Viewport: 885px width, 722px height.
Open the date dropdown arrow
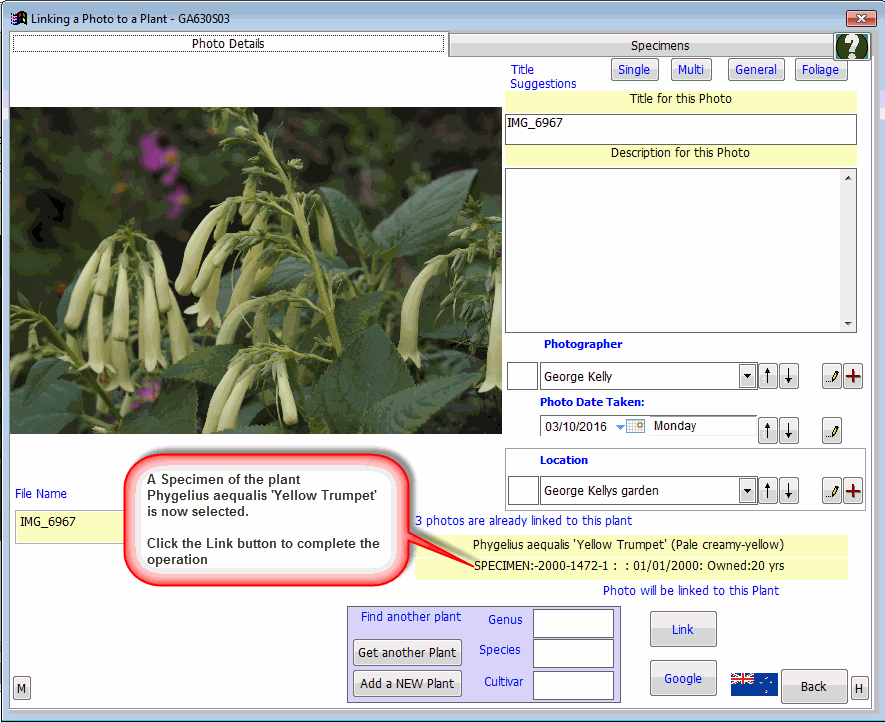(620, 427)
